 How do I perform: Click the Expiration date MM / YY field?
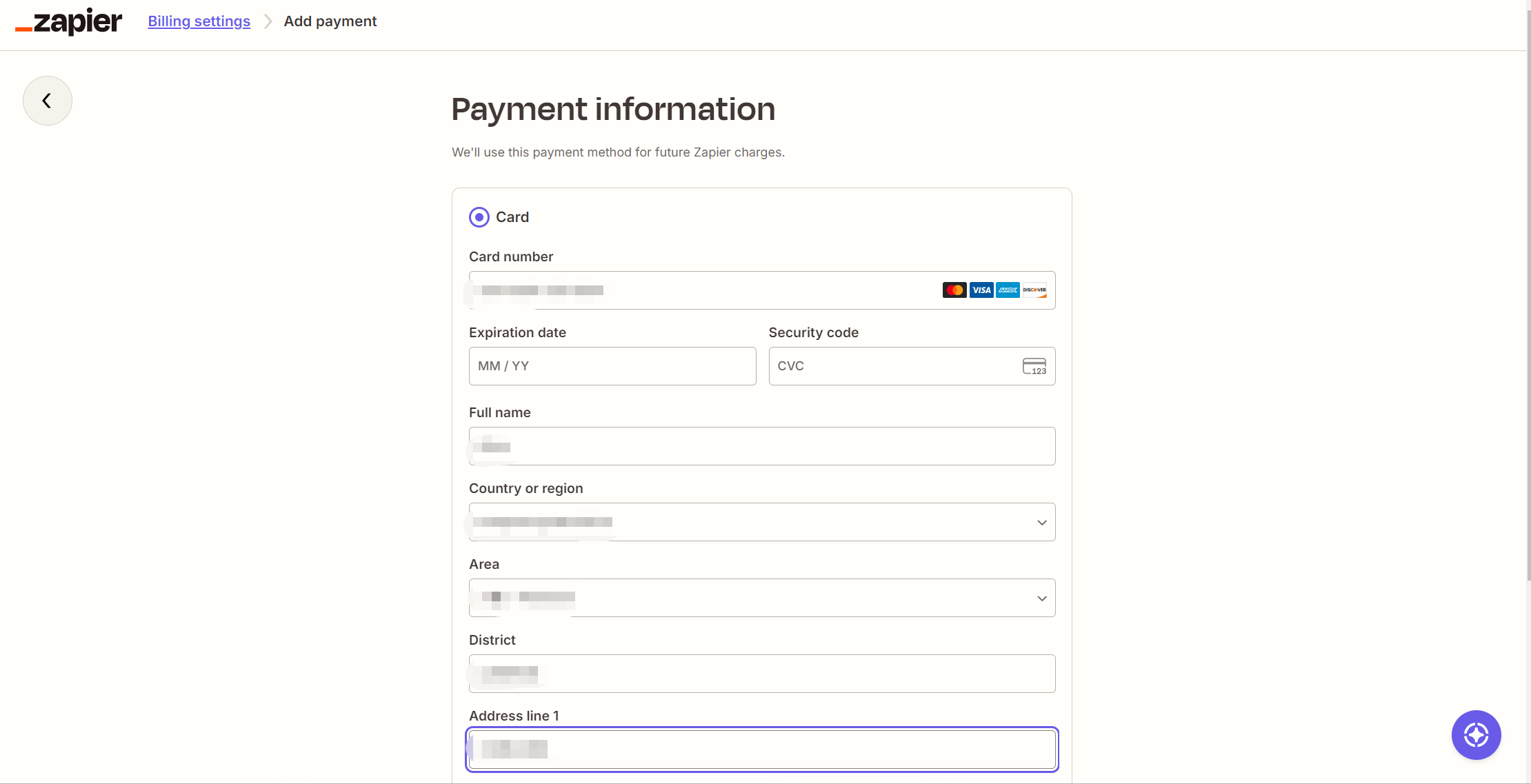(612, 366)
